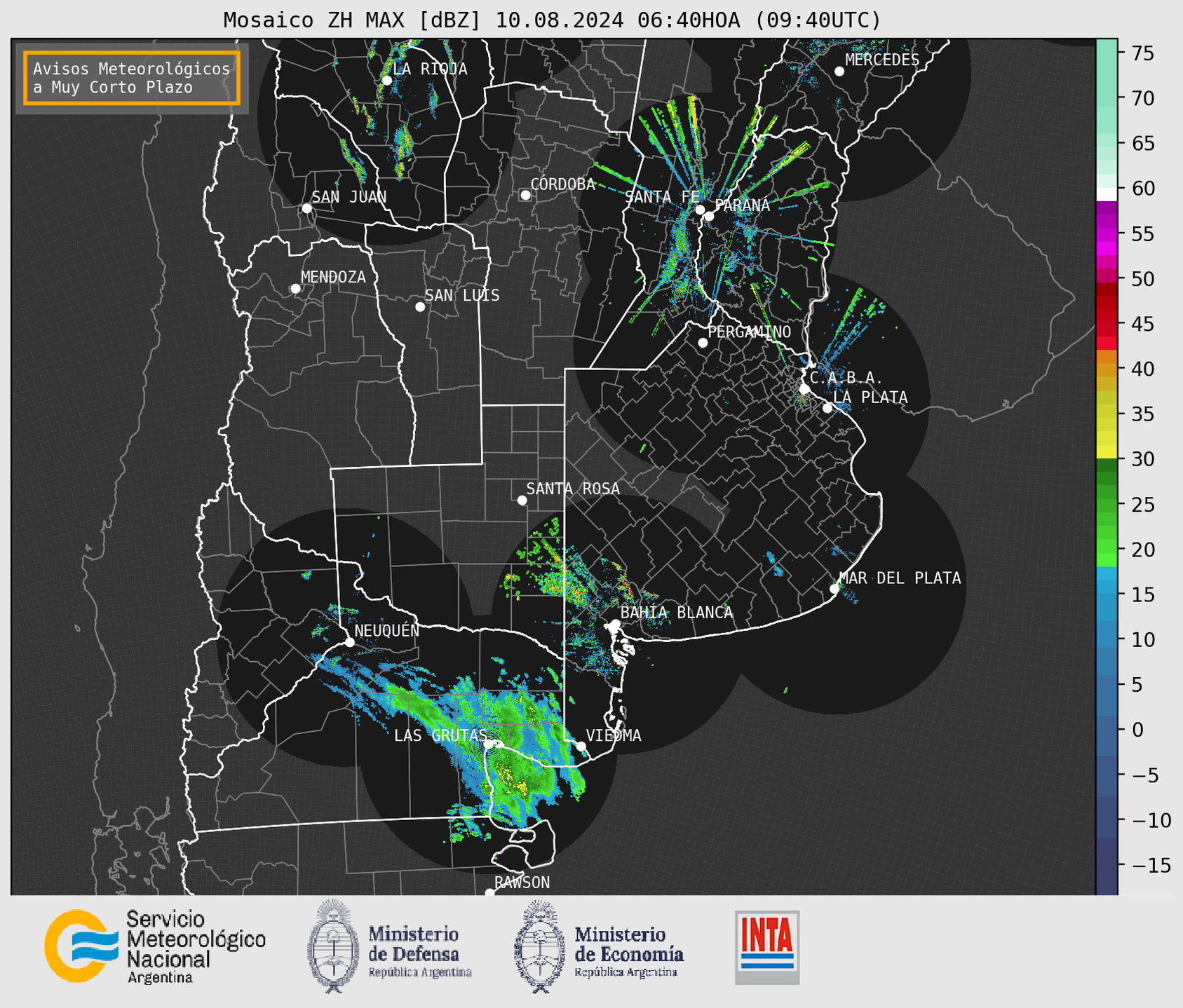
Task: Click the 75 dBZ colorbar label
Action: pyautogui.click(x=1142, y=53)
